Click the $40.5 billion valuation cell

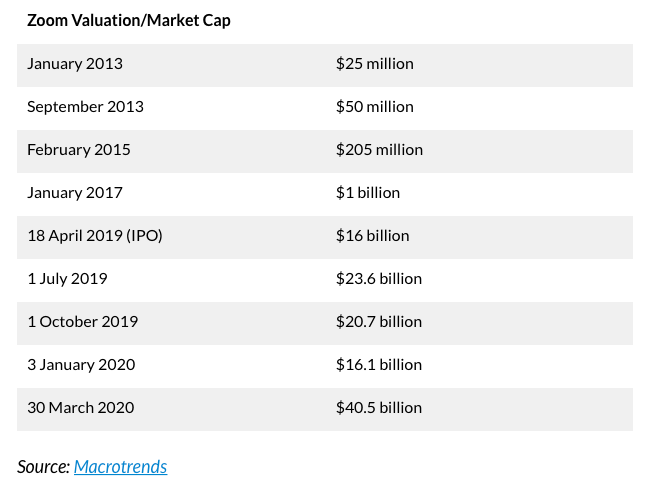click(x=378, y=407)
